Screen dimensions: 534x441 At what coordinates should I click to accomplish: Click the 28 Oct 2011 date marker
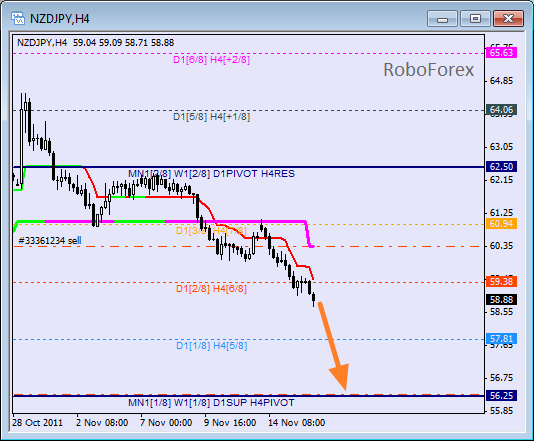[x=37, y=423]
